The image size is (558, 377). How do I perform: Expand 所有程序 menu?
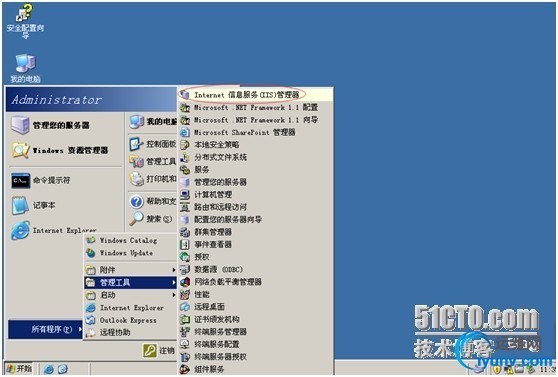[x=45, y=329]
